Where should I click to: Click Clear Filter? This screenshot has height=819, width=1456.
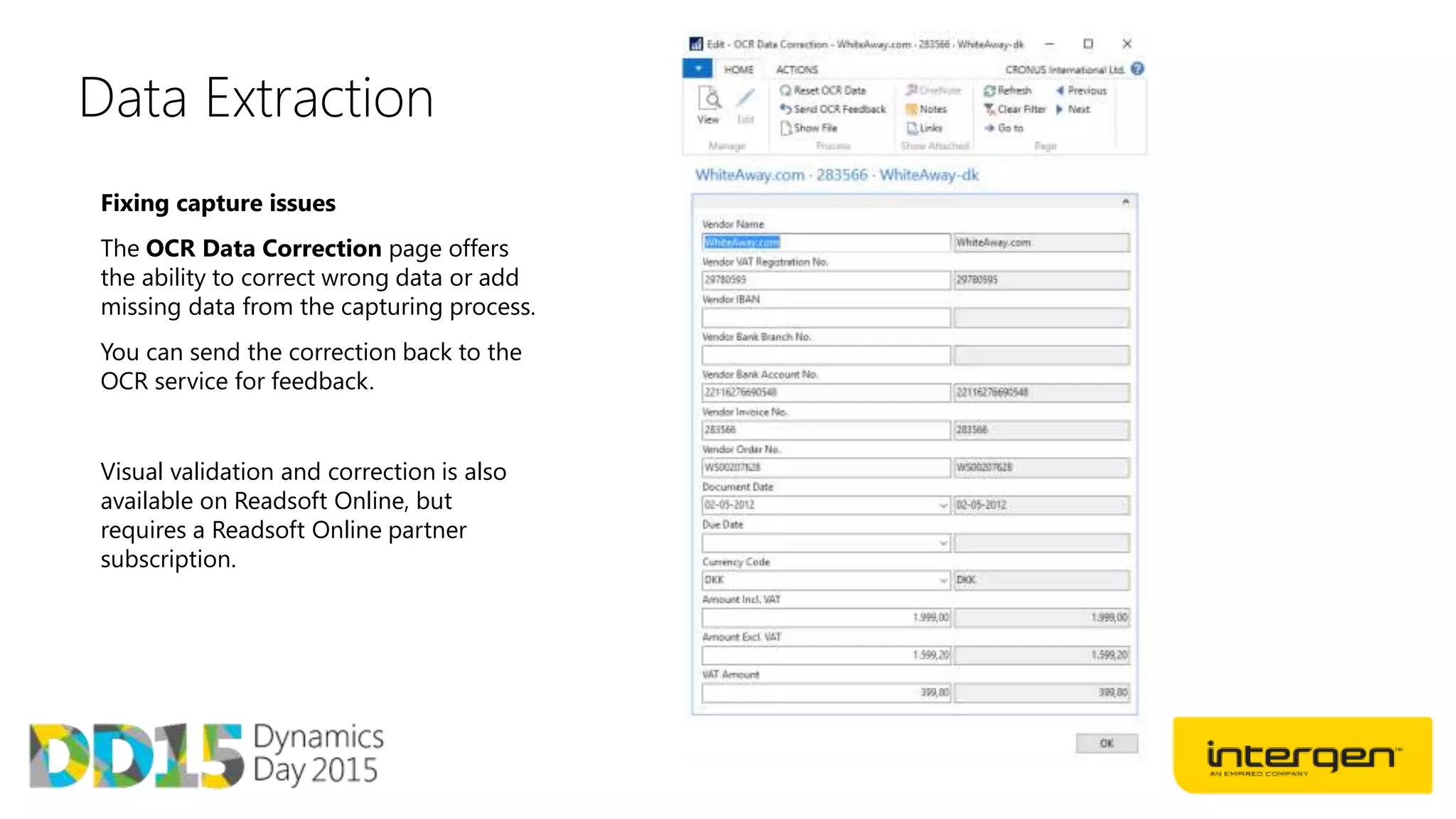point(1015,109)
